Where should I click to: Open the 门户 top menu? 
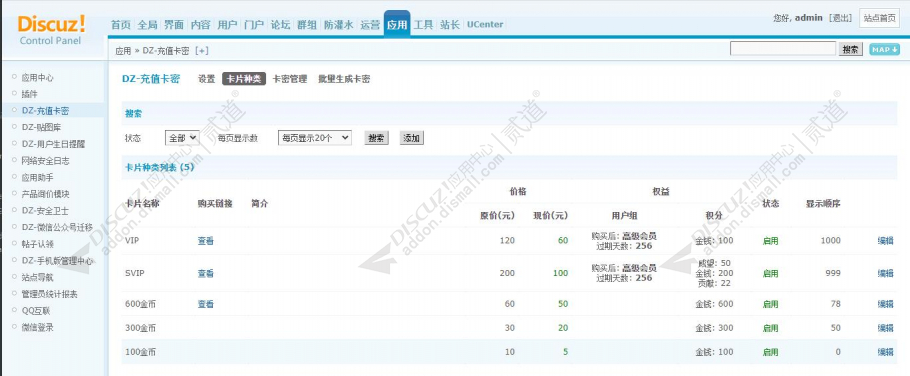click(254, 25)
